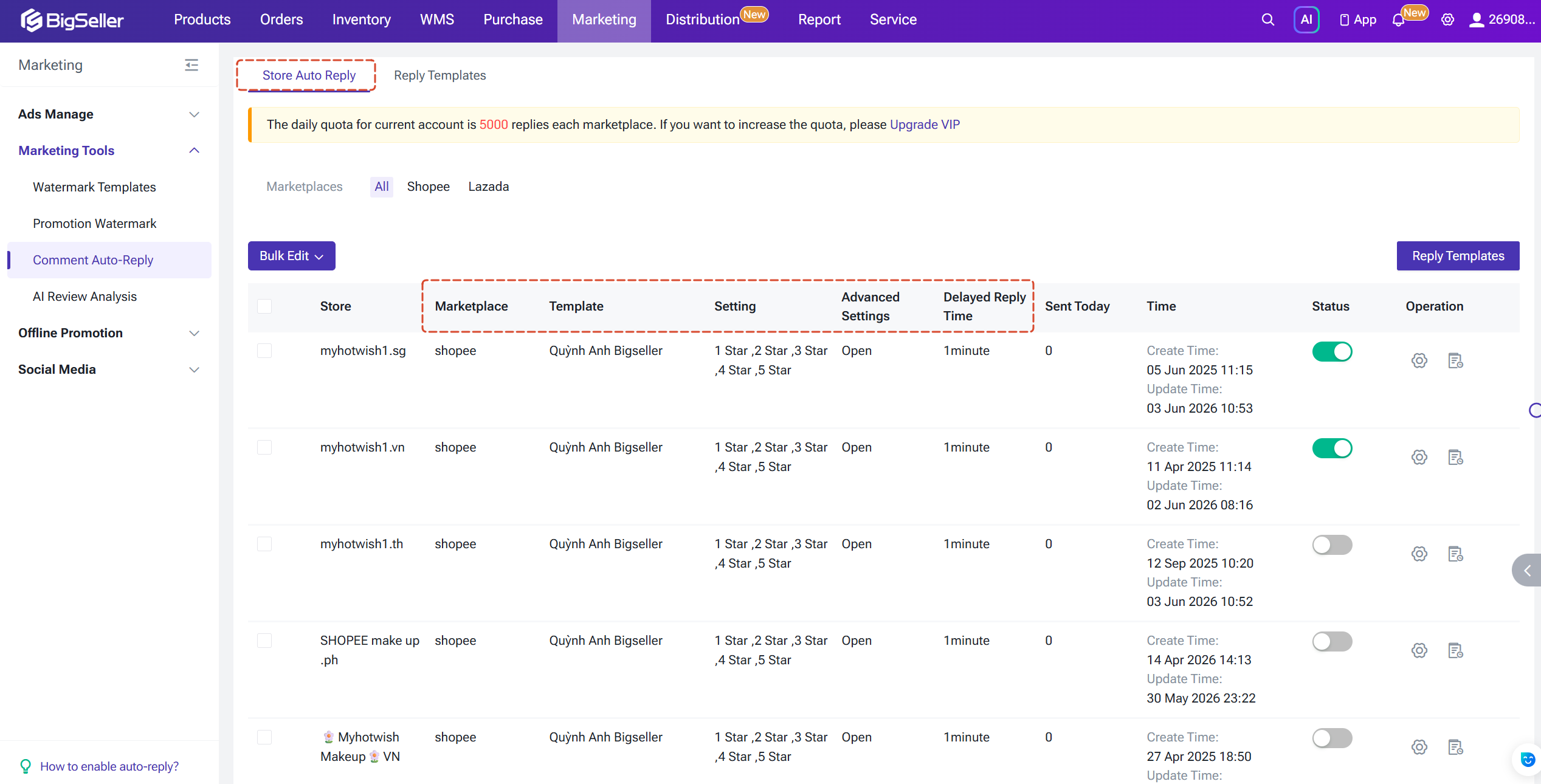Image resolution: width=1541 pixels, height=784 pixels.
Task: Open reply log icon for myhotwish1.th
Action: tap(1455, 554)
